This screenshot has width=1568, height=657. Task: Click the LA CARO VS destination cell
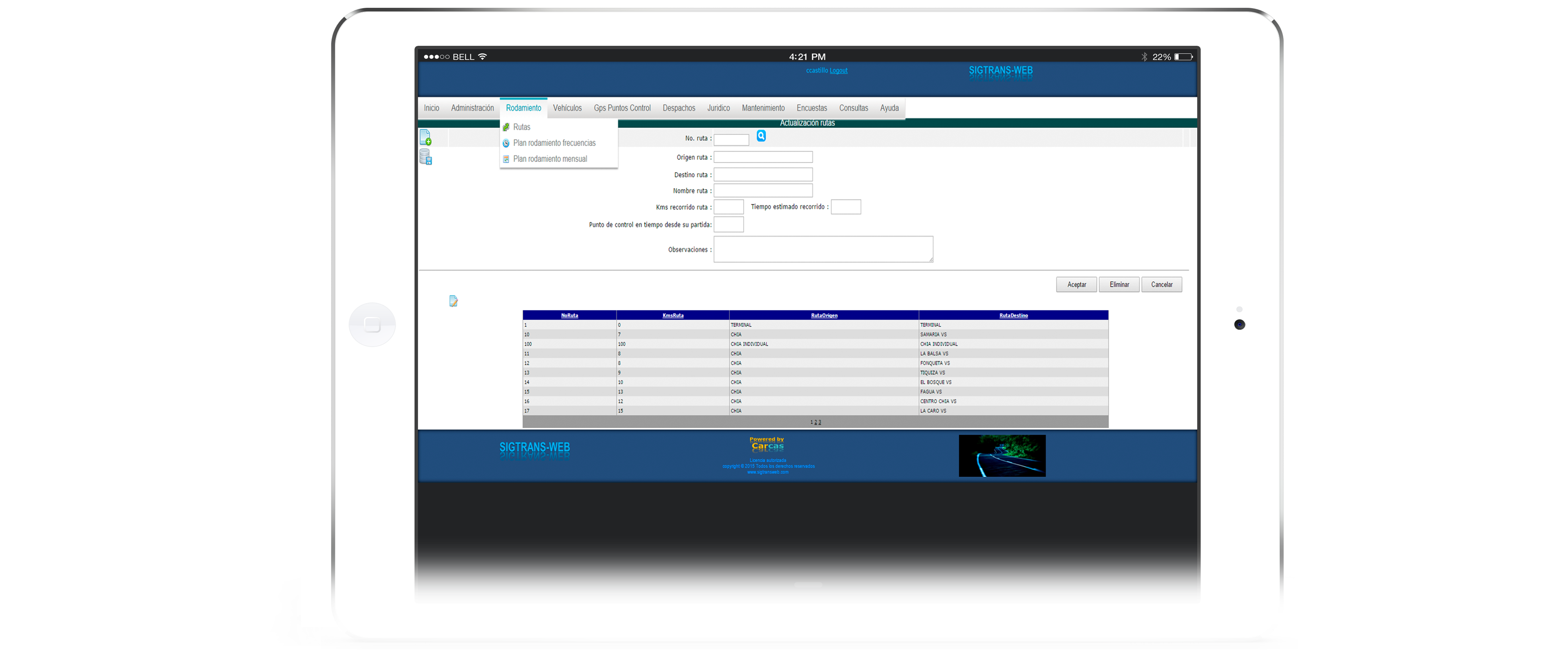coord(1013,411)
